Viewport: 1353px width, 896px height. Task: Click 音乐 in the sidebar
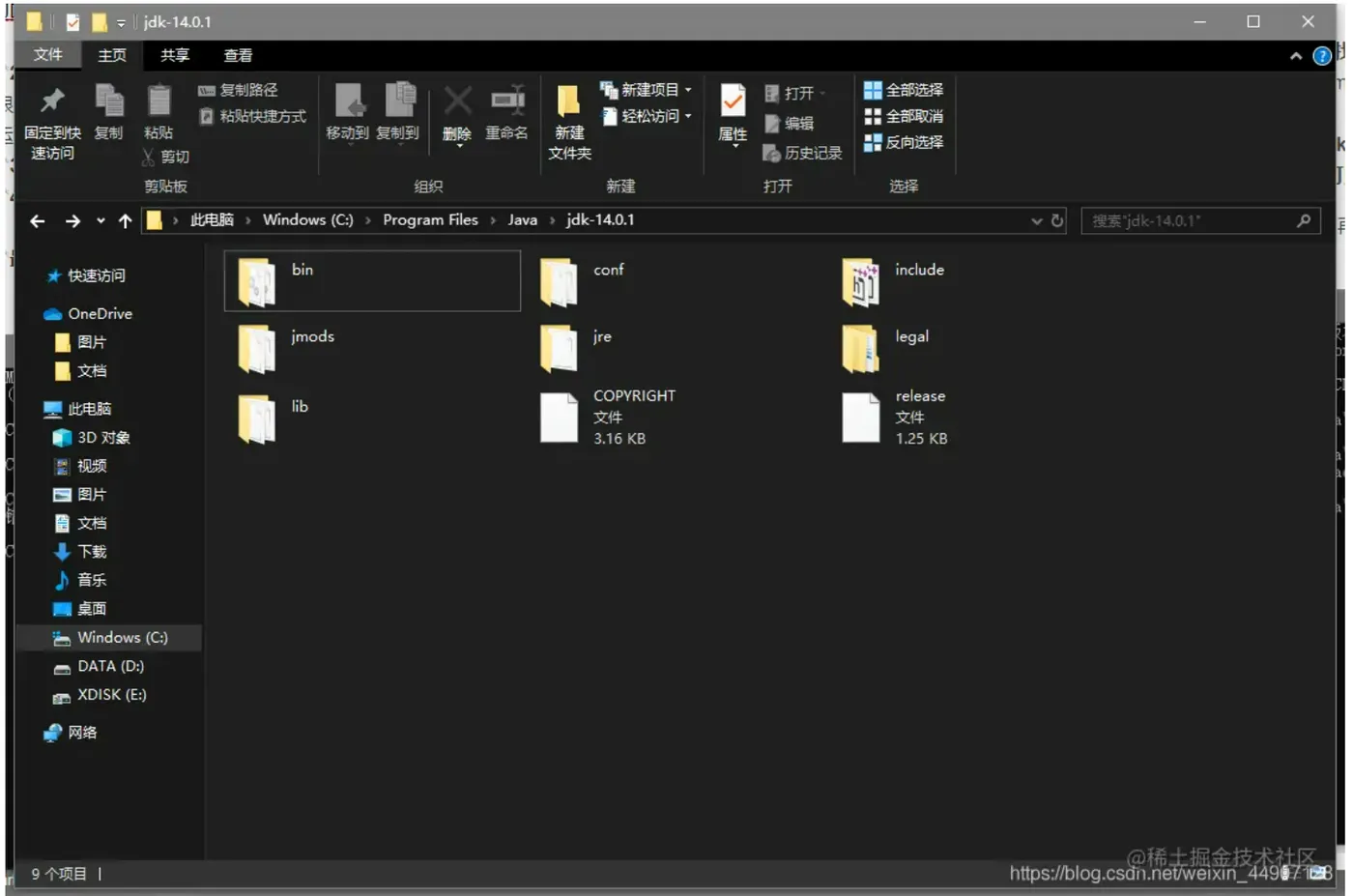coord(81,580)
